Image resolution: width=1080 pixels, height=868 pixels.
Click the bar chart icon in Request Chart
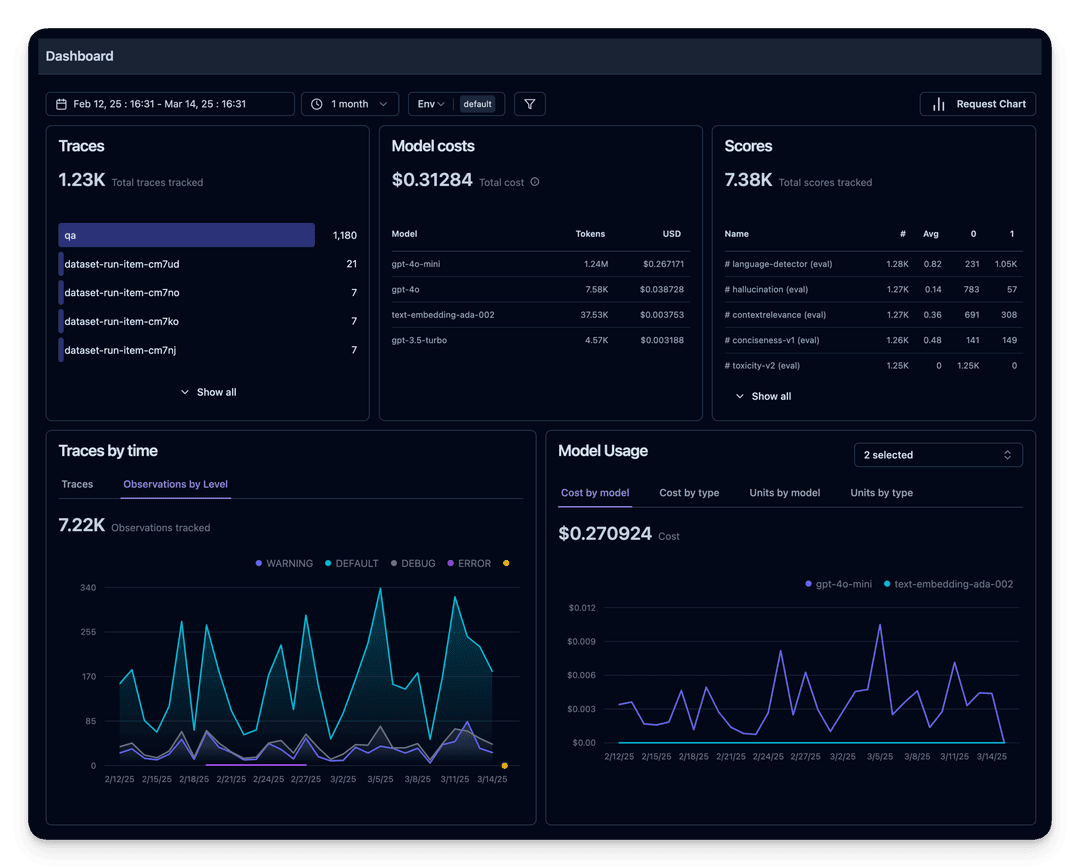pyautogui.click(x=938, y=104)
